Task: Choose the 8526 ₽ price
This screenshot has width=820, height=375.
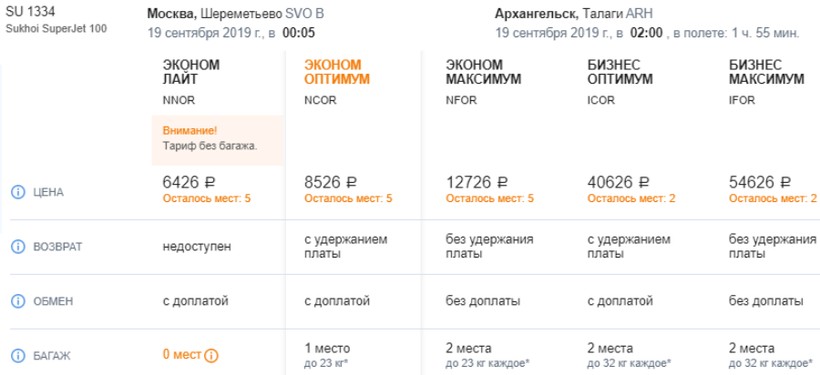Action: pos(331,183)
